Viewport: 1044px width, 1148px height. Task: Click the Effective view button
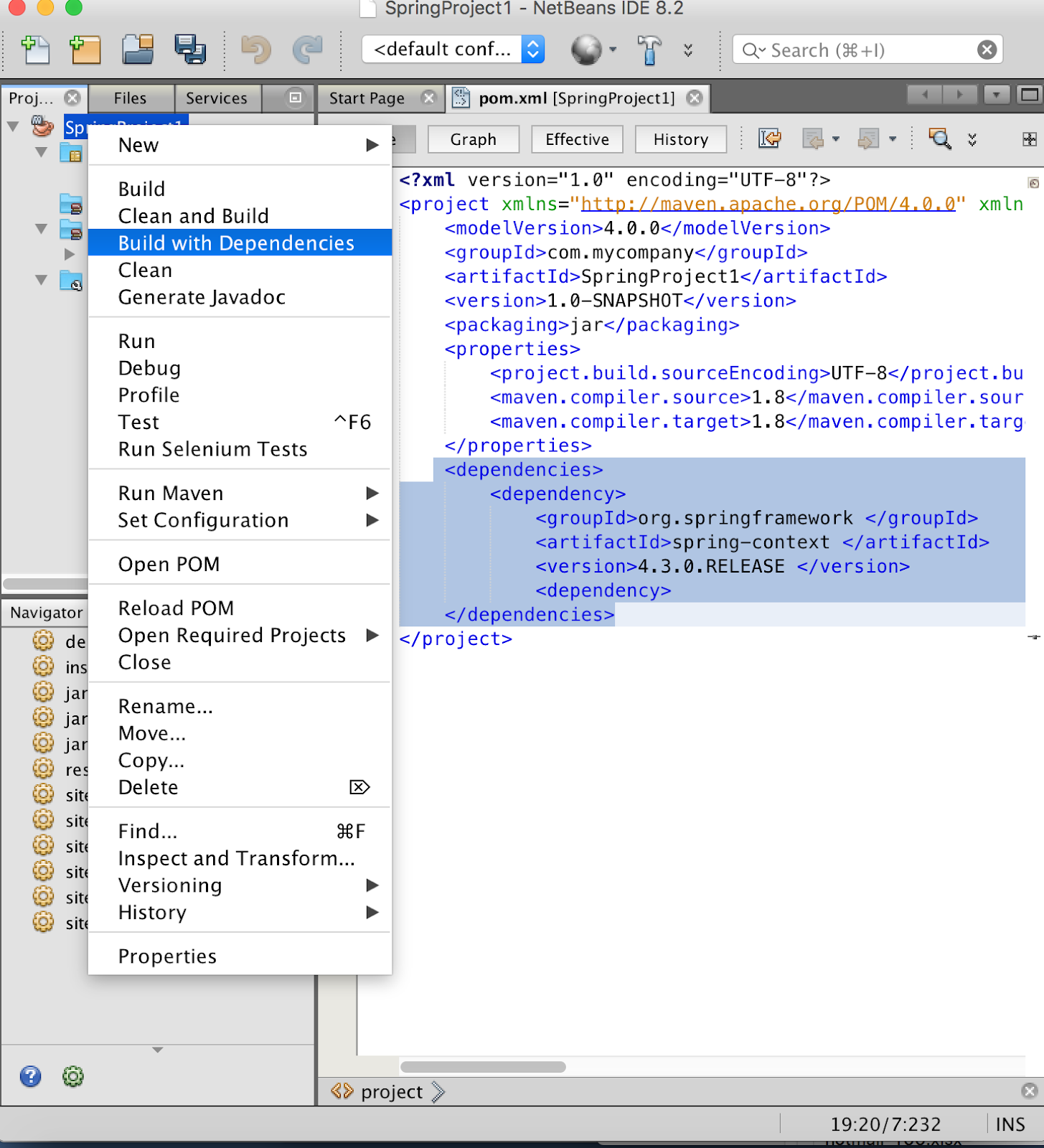(577, 139)
